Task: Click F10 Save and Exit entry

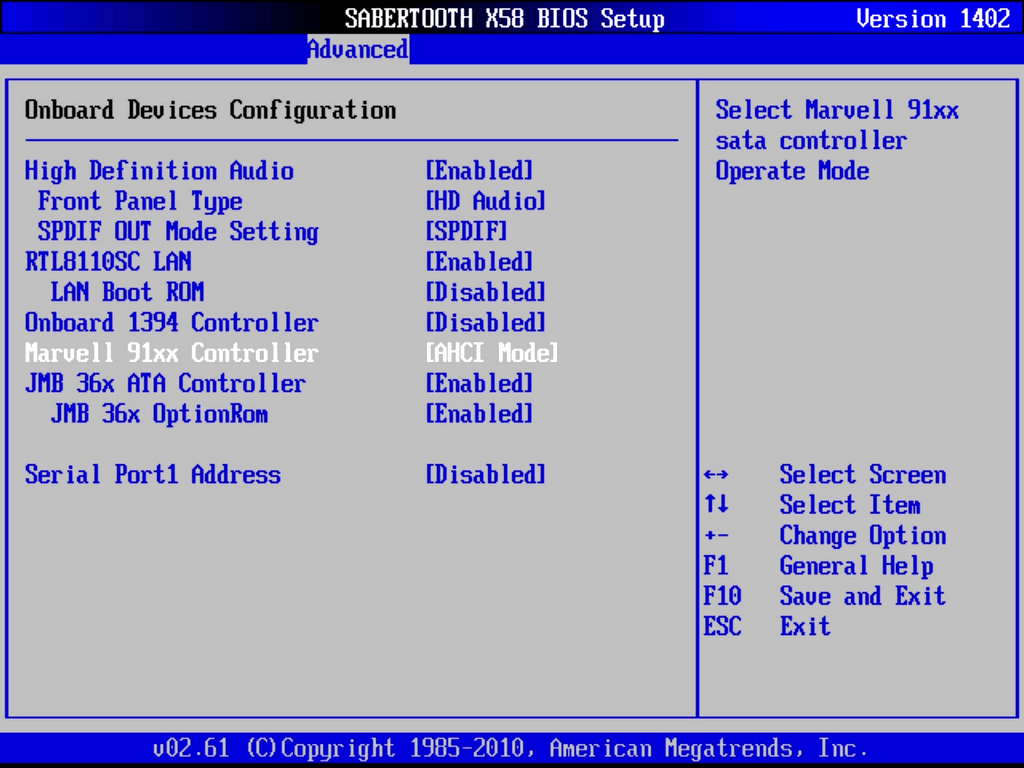Action: (825, 596)
